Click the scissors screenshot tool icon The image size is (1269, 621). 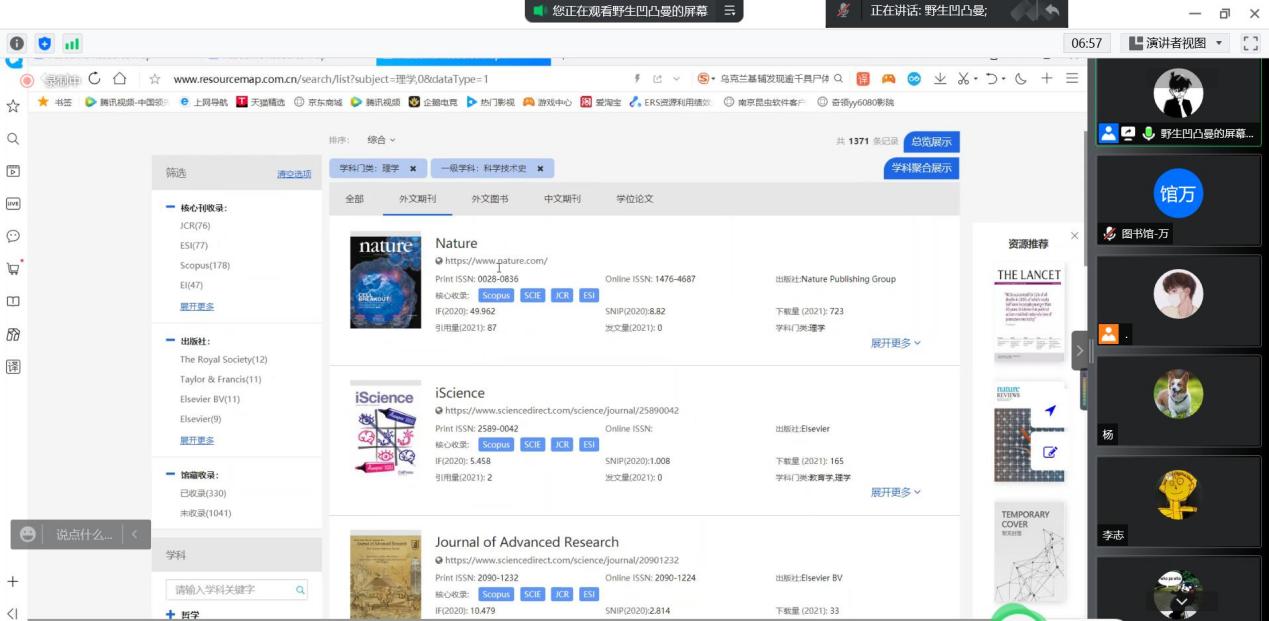pos(964,79)
